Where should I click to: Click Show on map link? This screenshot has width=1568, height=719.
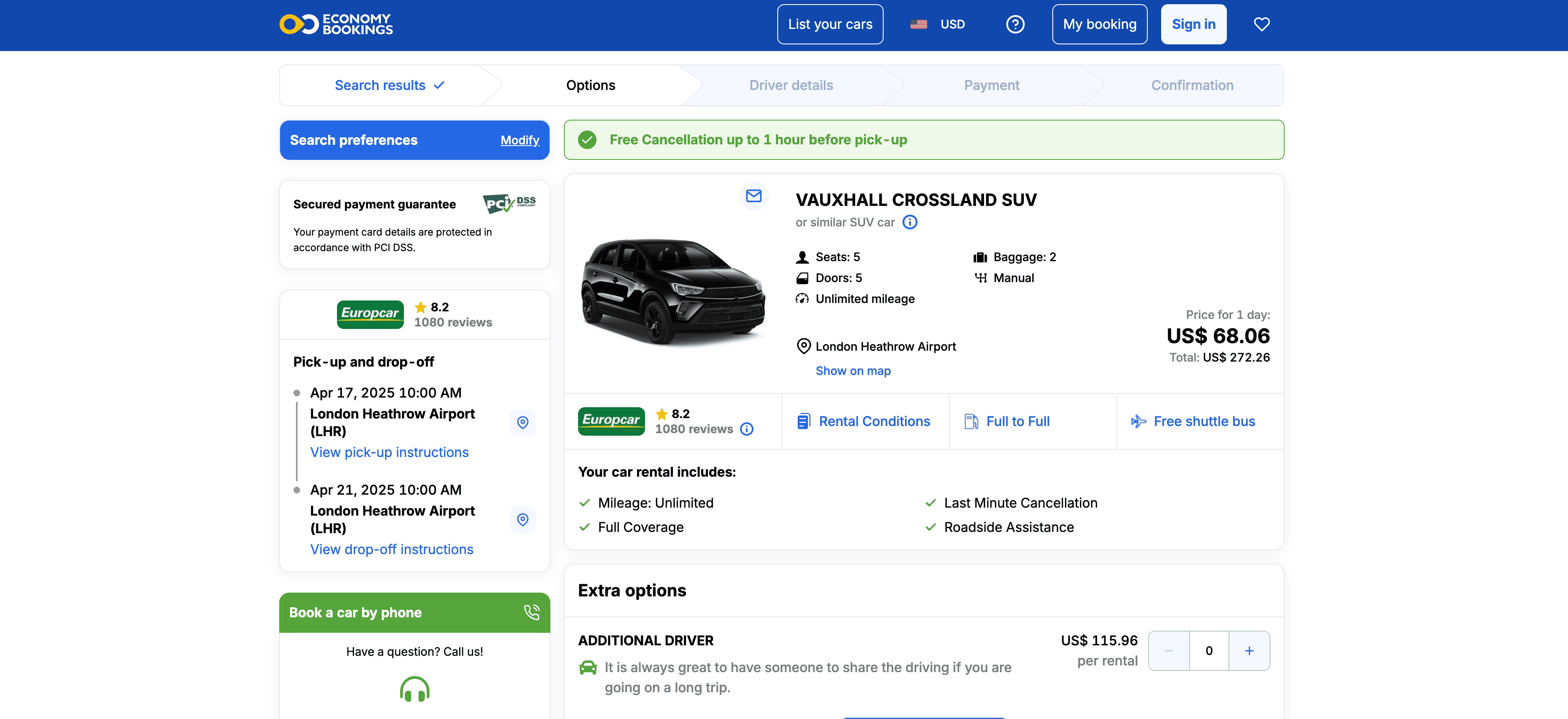(853, 371)
